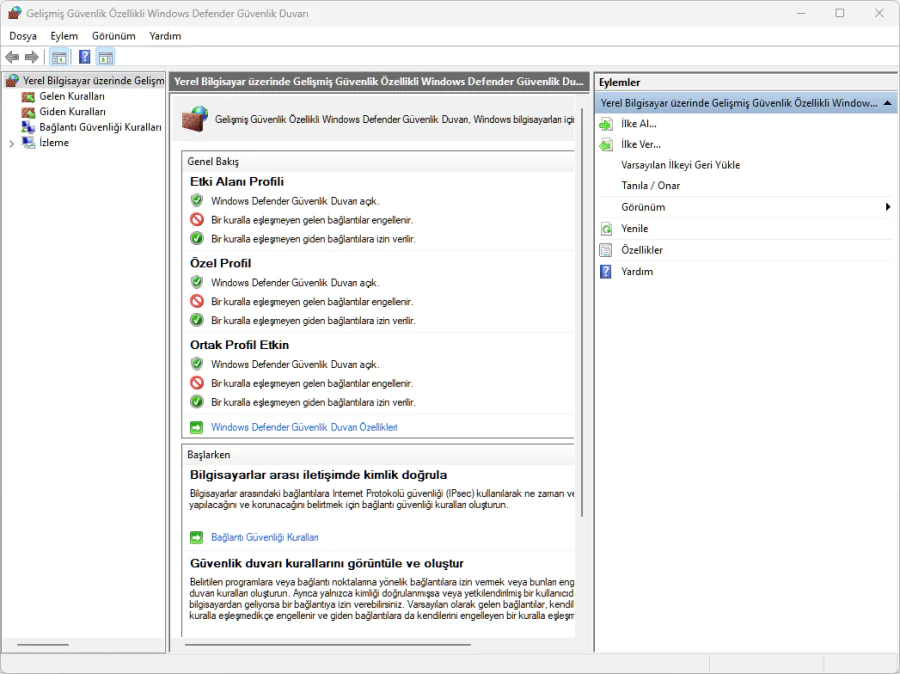Image resolution: width=900 pixels, height=674 pixels.
Task: Collapse the Actions section header arrow
Action: pos(887,103)
